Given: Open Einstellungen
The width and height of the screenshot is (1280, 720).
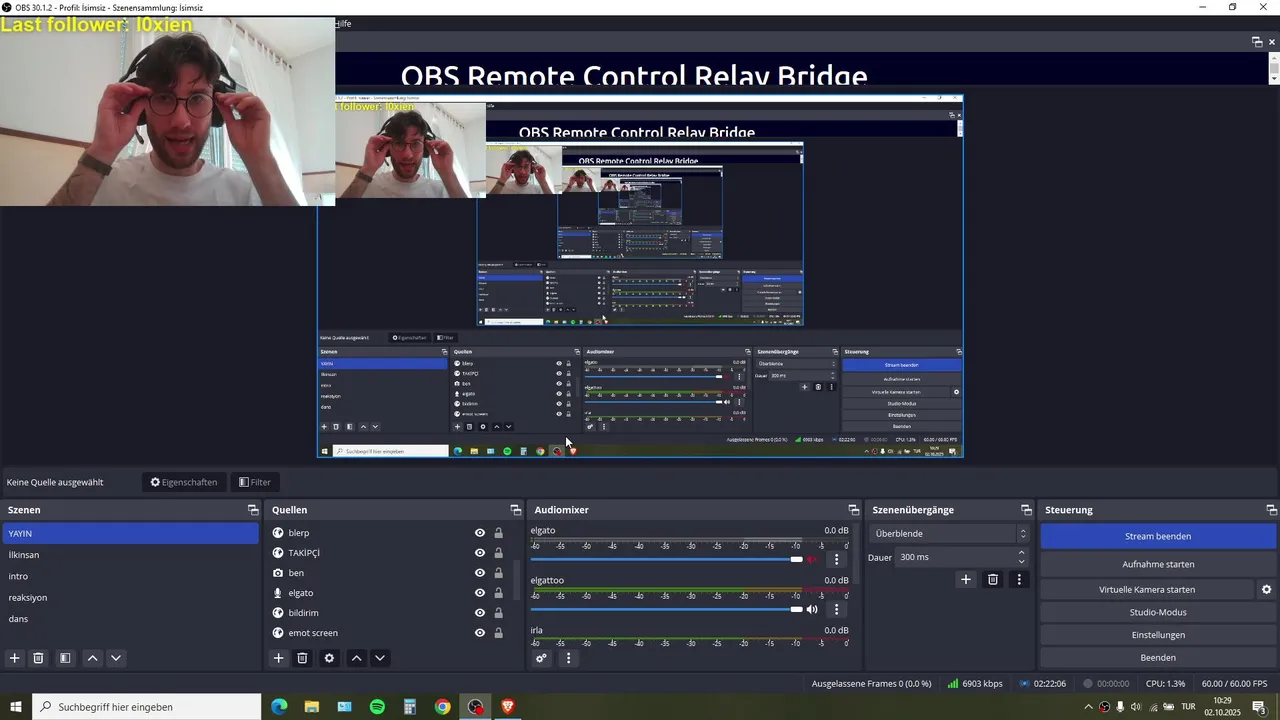Looking at the screenshot, I should pos(1158,635).
